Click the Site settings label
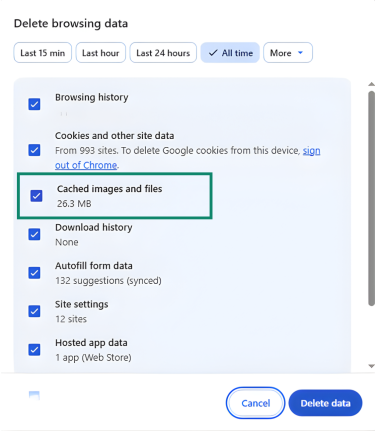This screenshot has width=375, height=431. point(82,304)
